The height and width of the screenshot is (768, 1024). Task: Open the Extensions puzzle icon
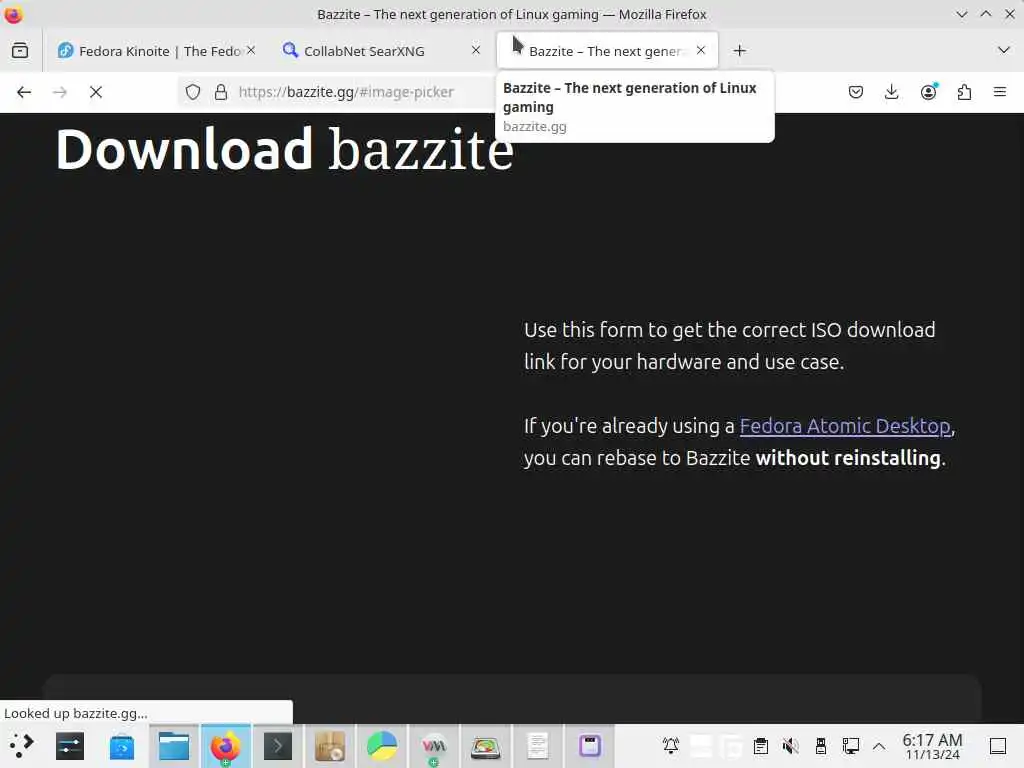964,92
